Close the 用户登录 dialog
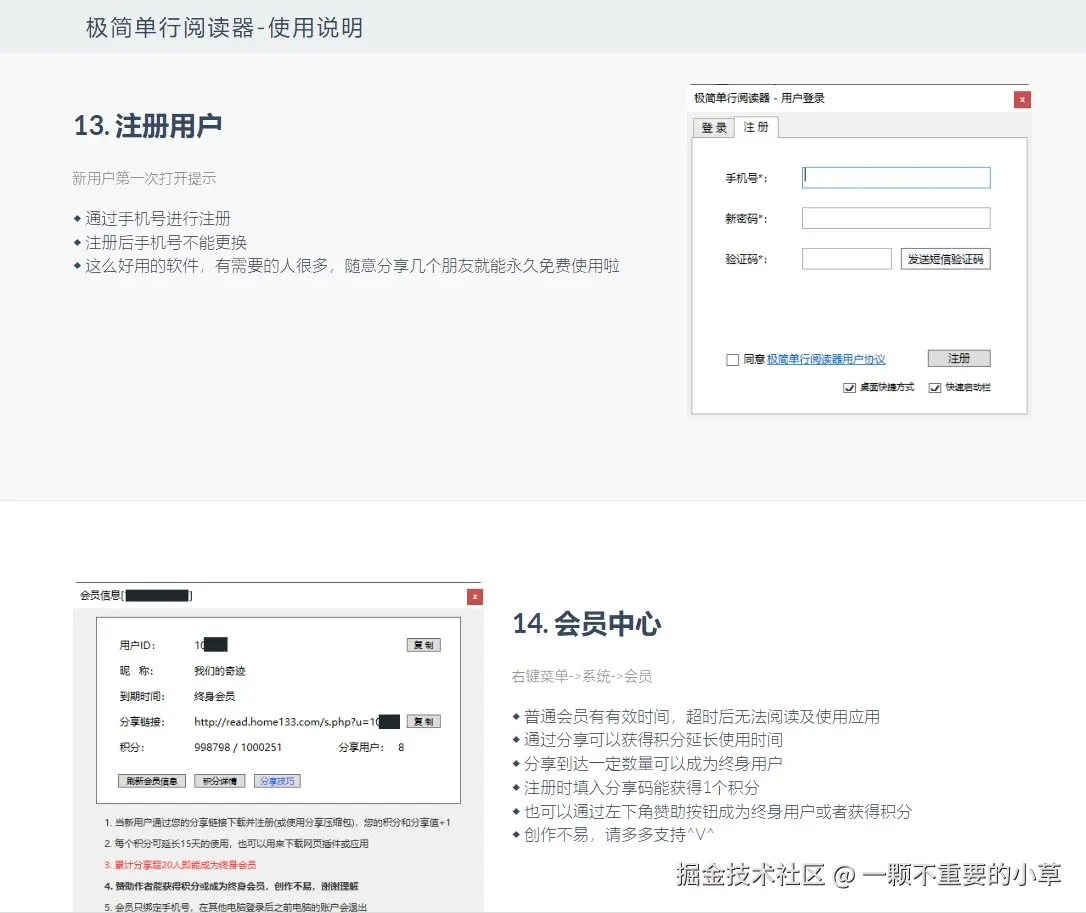 1022,100
